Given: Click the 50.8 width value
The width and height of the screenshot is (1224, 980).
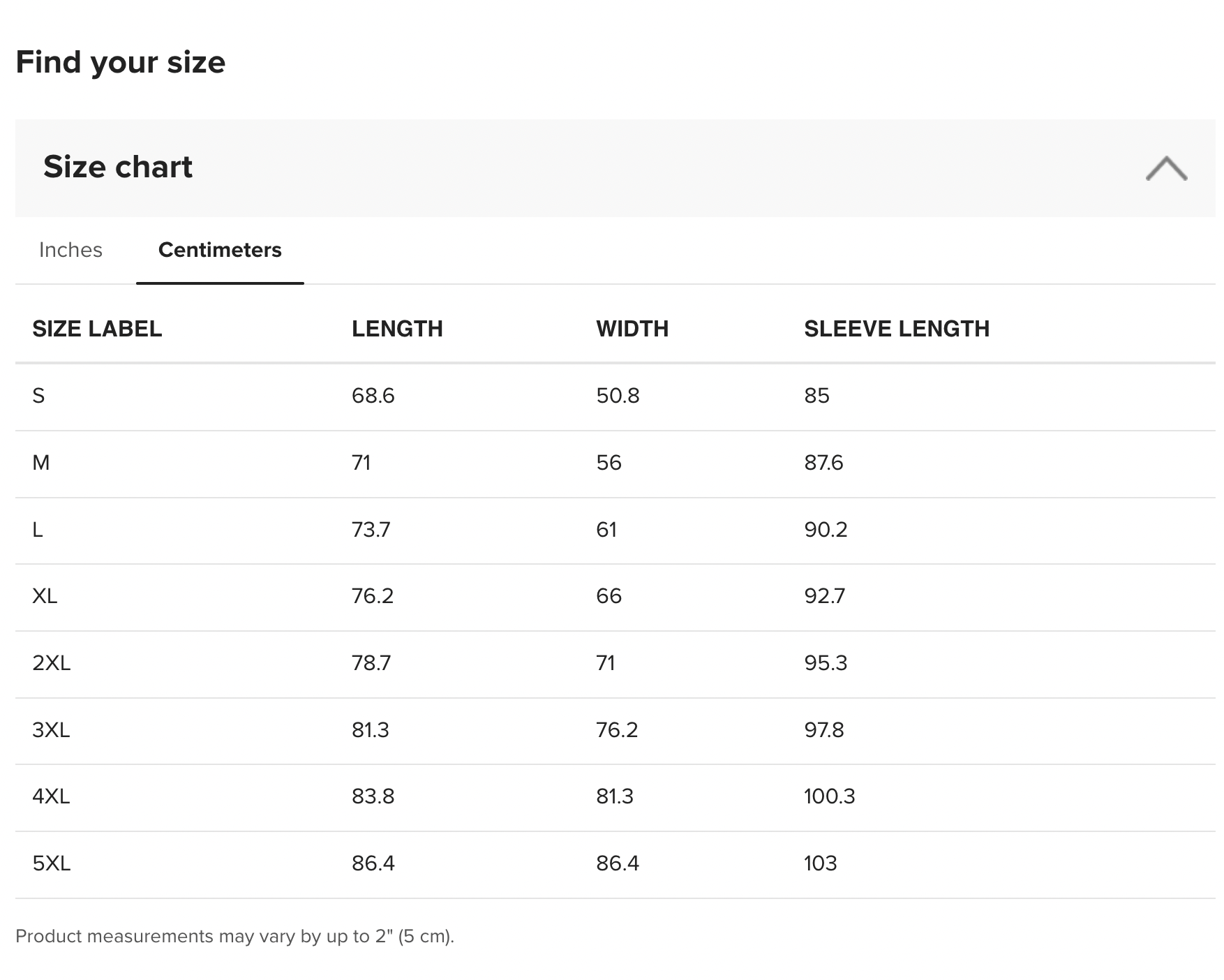Looking at the screenshot, I should 618,396.
